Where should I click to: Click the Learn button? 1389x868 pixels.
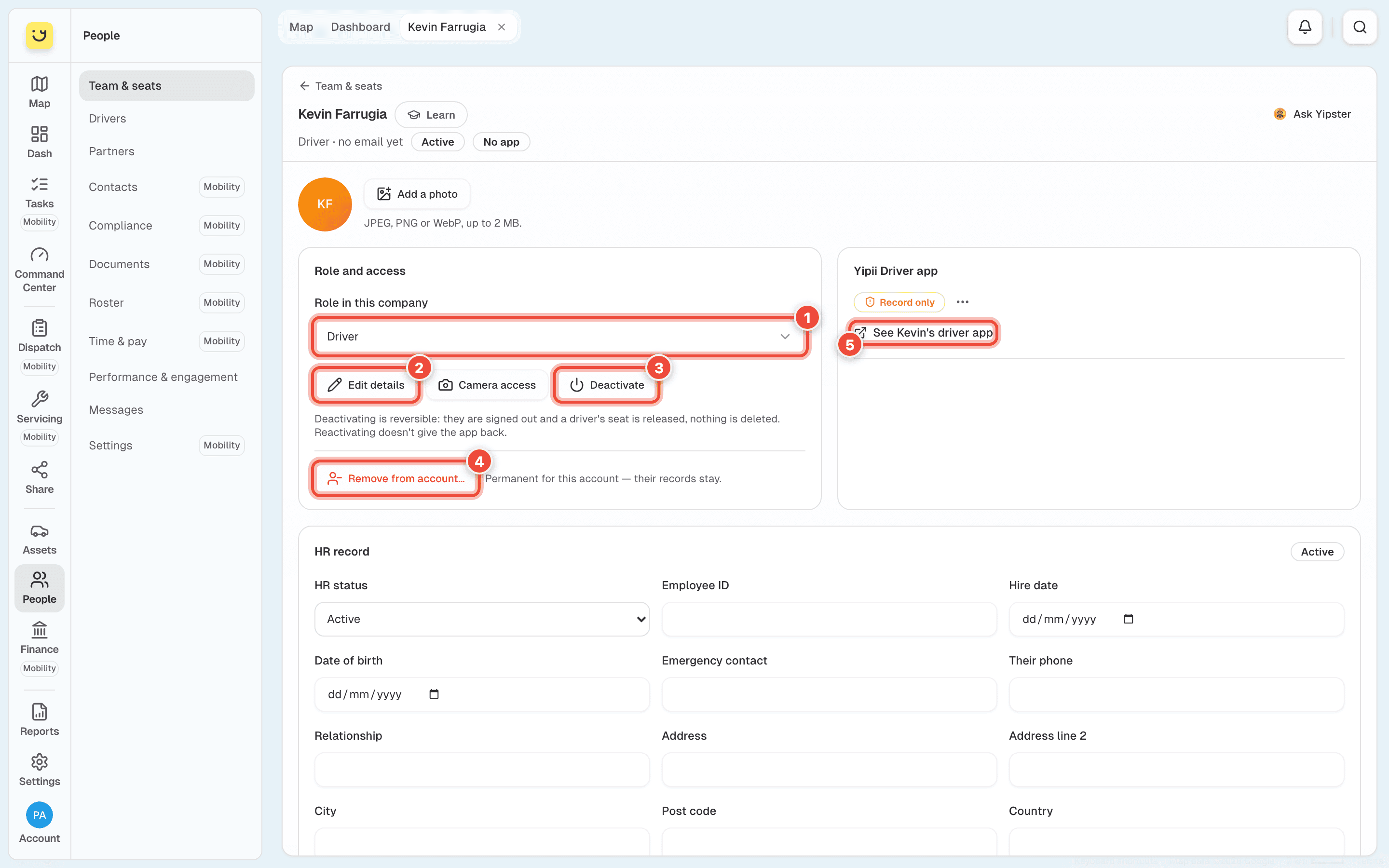coord(431,115)
